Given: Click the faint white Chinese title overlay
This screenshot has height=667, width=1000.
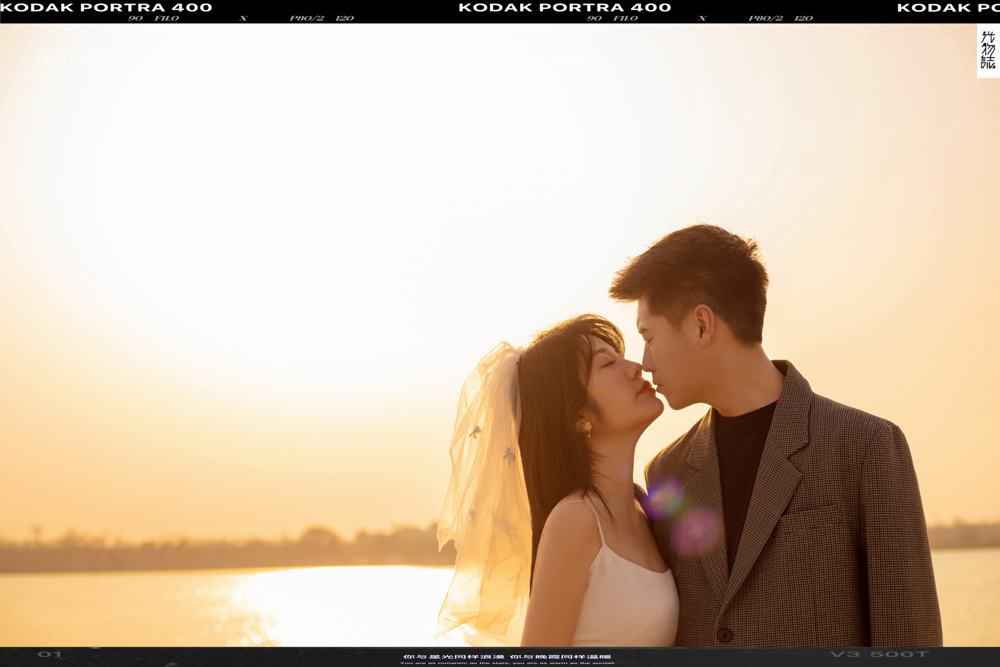Looking at the screenshot, I should pos(69,60).
